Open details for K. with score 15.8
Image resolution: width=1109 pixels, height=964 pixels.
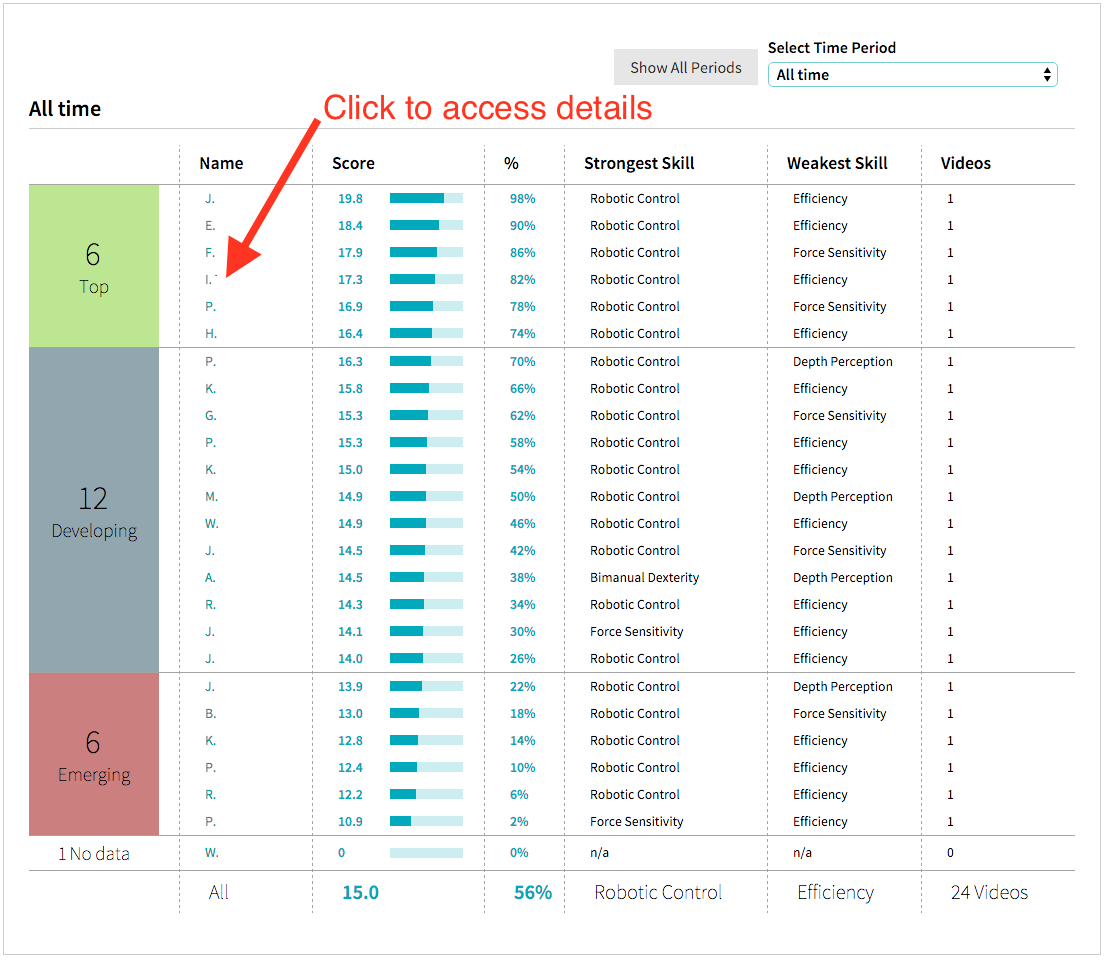click(x=211, y=389)
